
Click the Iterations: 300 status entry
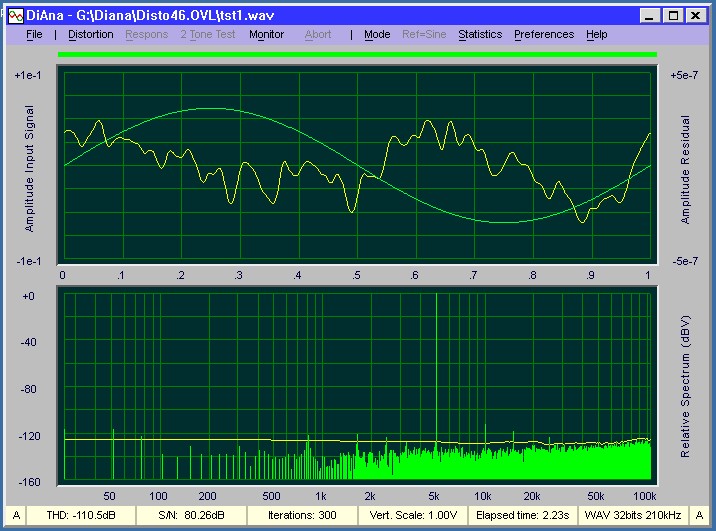[x=302, y=515]
